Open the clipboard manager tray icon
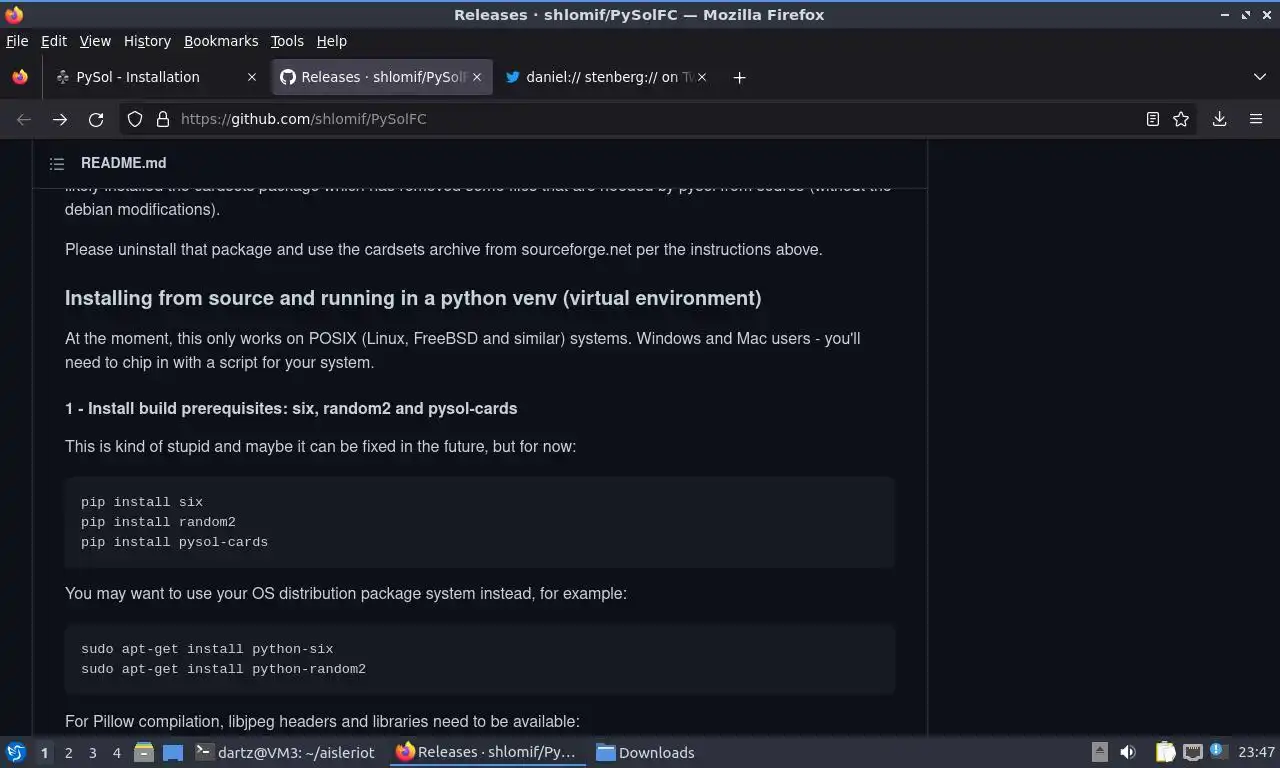Viewport: 1280px width, 768px height. [x=1165, y=752]
